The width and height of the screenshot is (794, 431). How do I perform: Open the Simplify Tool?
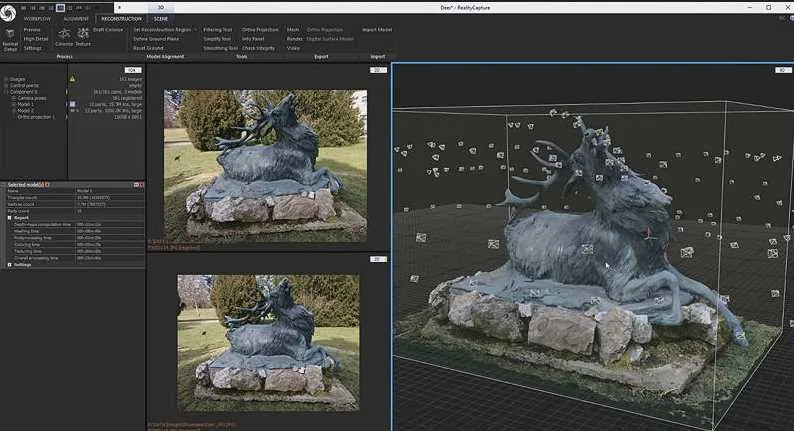click(217, 39)
